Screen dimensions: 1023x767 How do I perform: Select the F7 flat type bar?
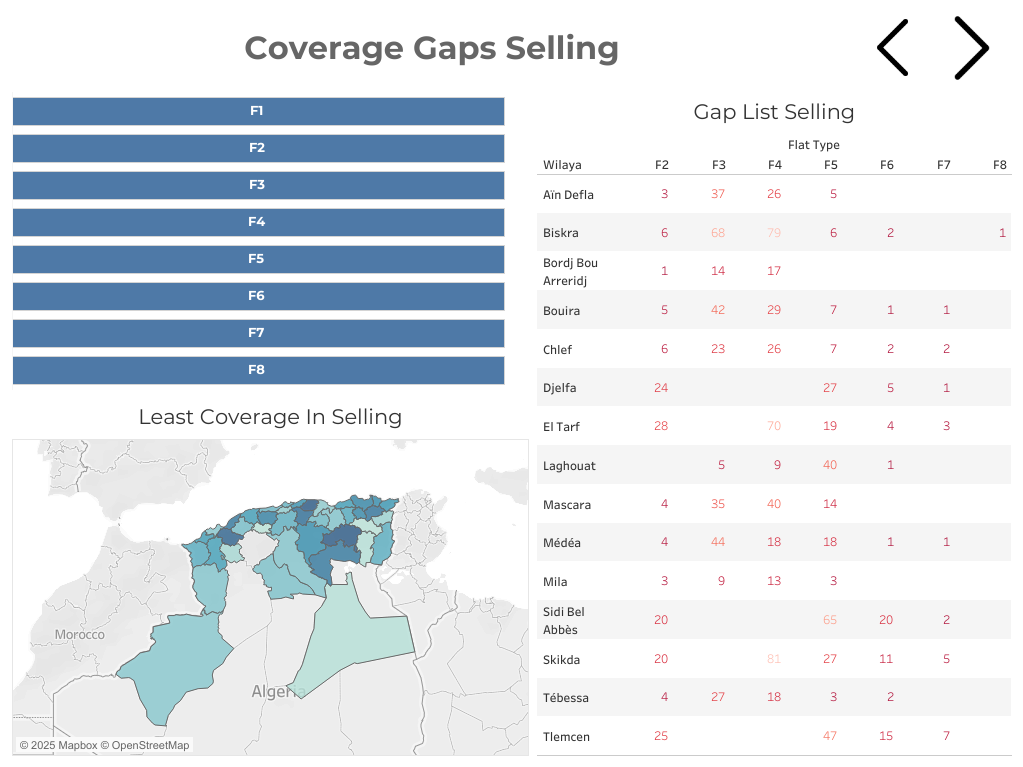[x=258, y=333]
